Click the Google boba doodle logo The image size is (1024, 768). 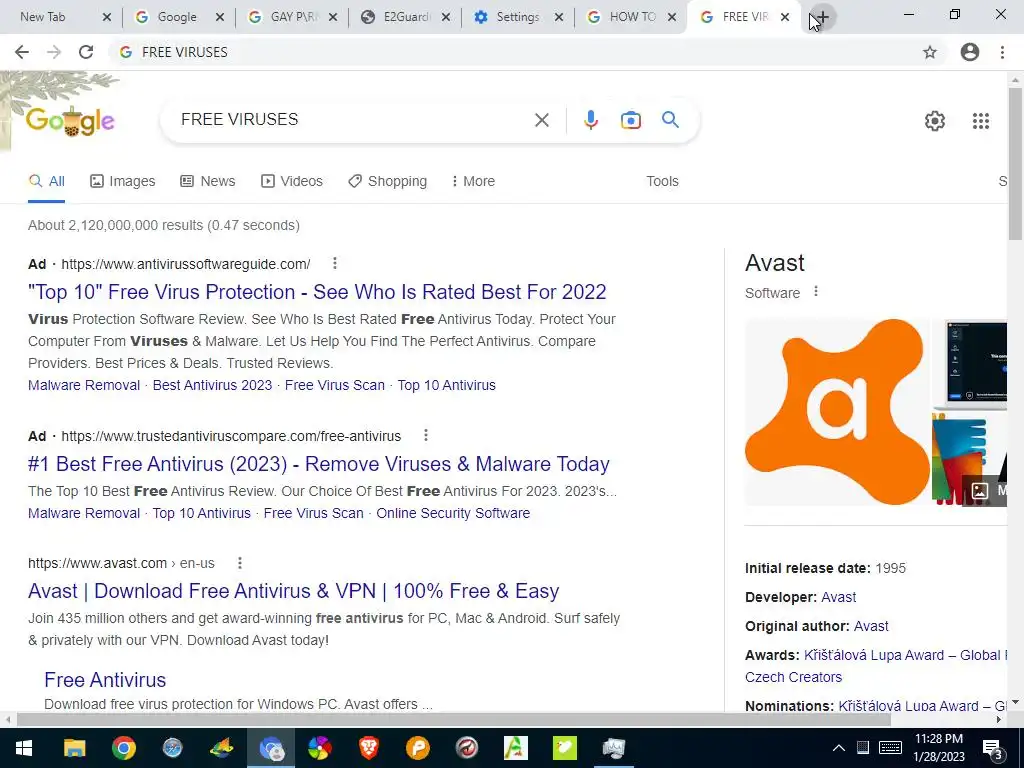click(x=71, y=121)
